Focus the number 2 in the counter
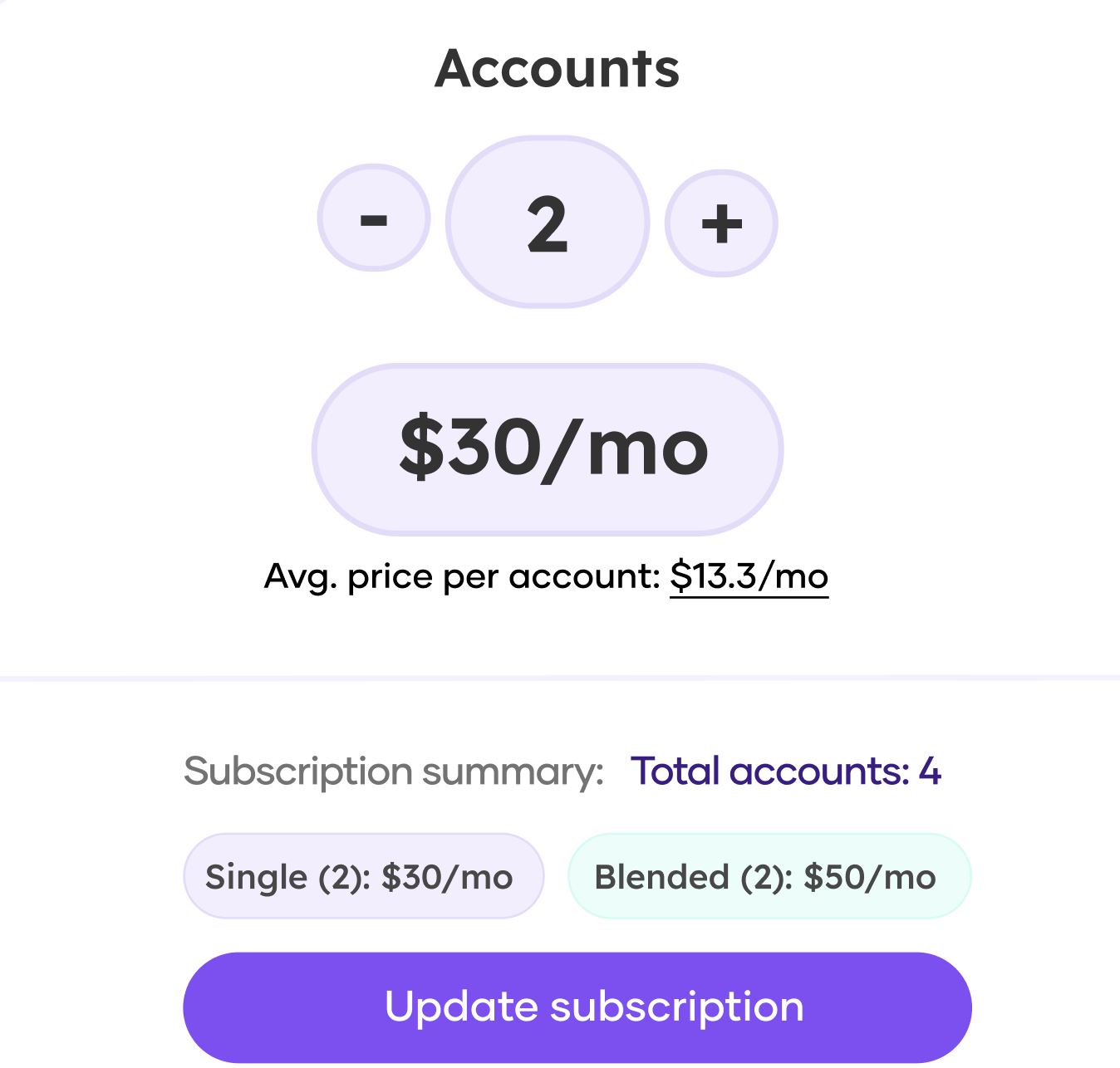Image resolution: width=1120 pixels, height=1068 pixels. point(548,224)
